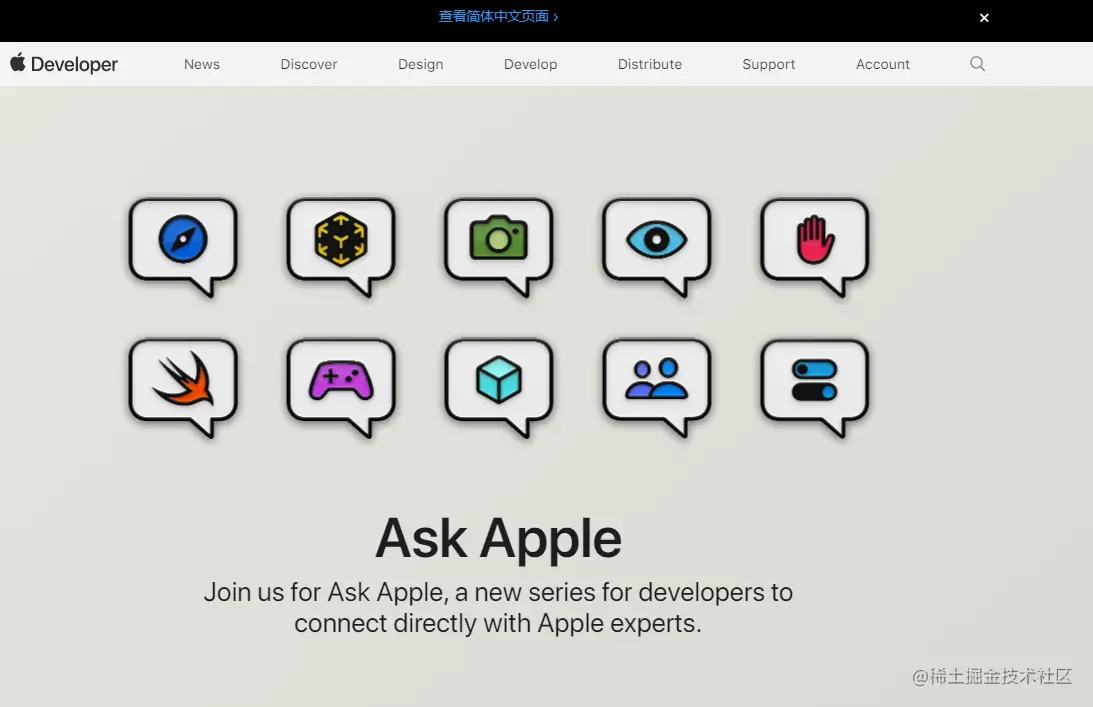Click the yellow ARKit cube speech bubble
The width and height of the screenshot is (1093, 707).
(x=341, y=246)
